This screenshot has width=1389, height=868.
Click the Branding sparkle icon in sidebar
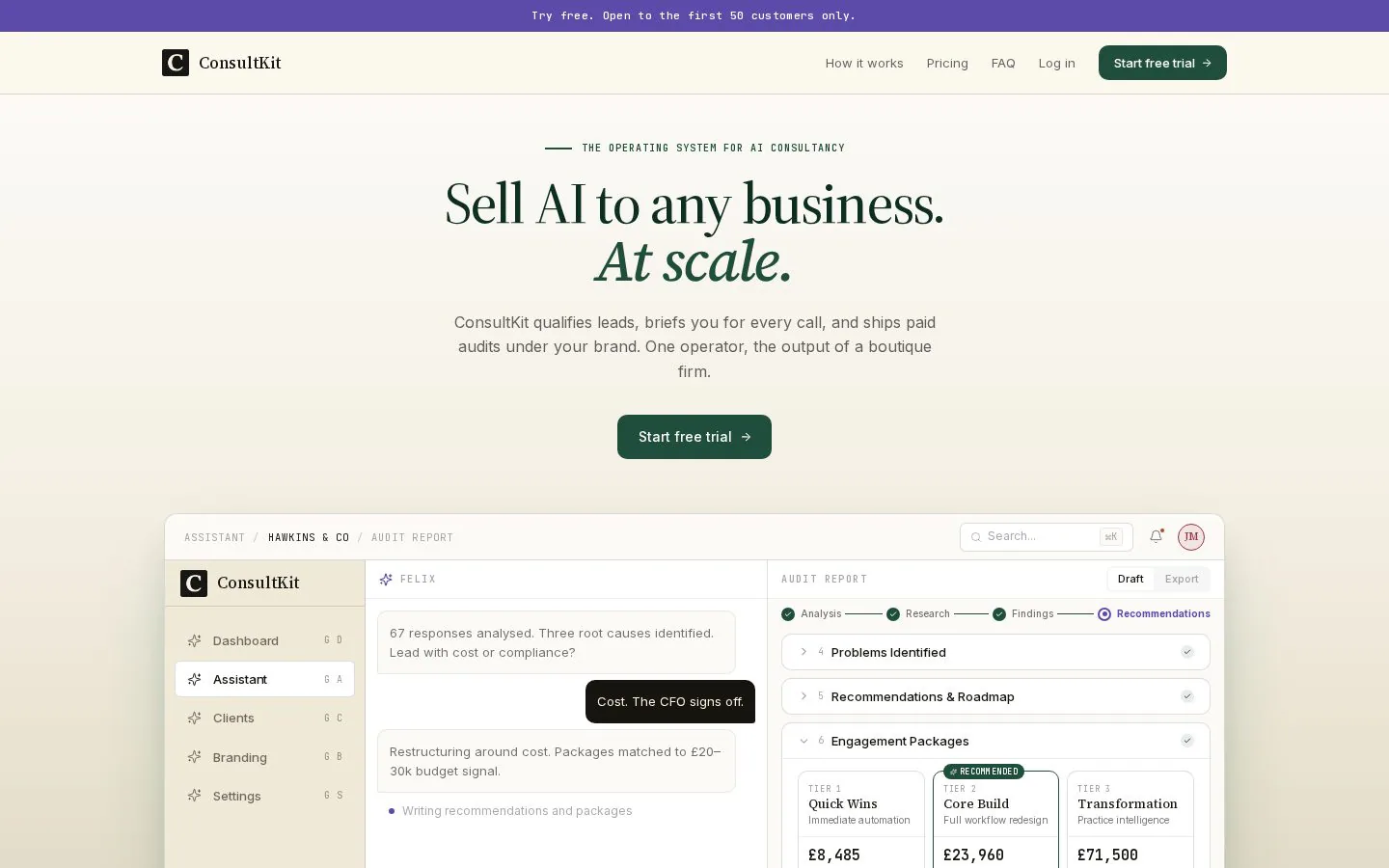coord(194,757)
